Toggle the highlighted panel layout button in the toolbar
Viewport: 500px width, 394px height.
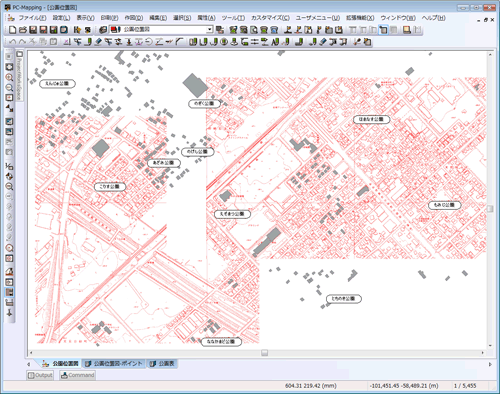click(x=384, y=30)
